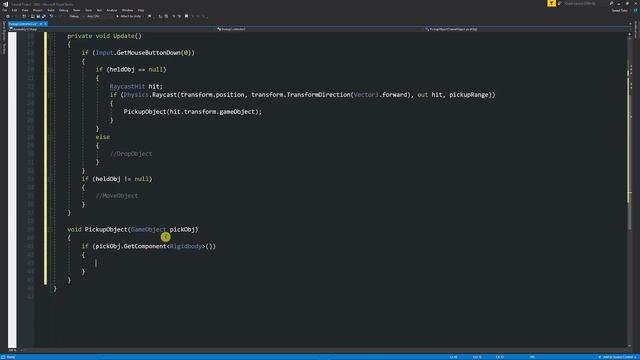
Task: Click the Find in Files toolbar icon
Action: (x=149, y=16)
